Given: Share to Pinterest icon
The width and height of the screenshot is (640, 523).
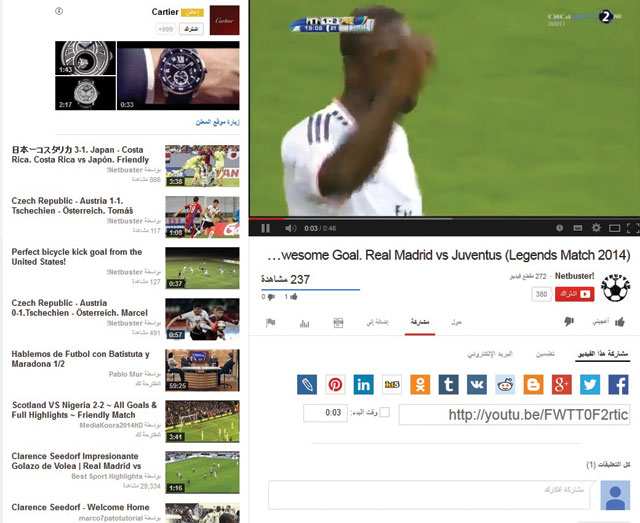Looking at the screenshot, I should click(x=335, y=385).
